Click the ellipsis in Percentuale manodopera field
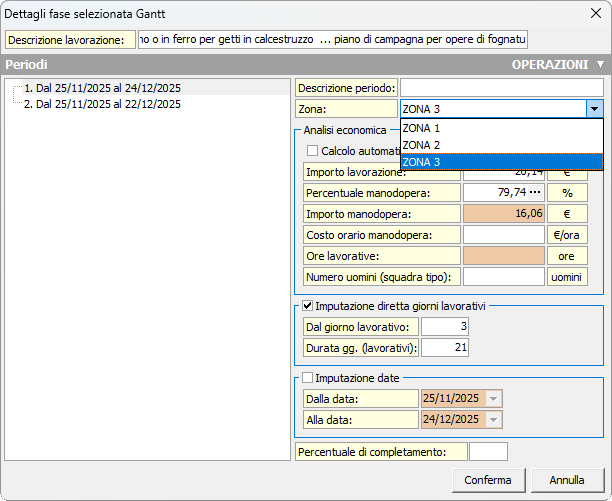This screenshot has height=501, width=612. (535, 192)
